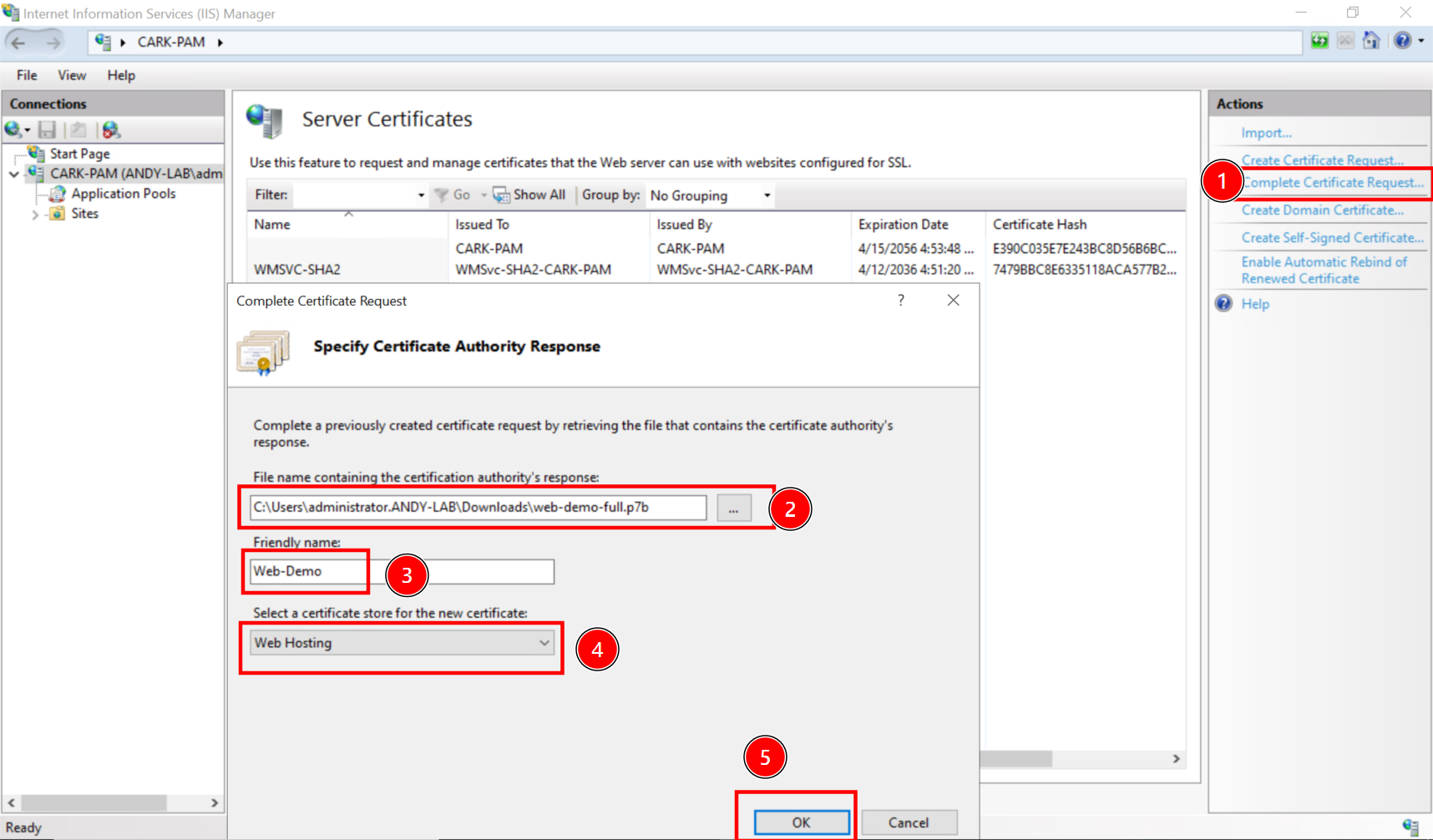Click the home icon in top toolbar
Image resolution: width=1433 pixels, height=840 pixels.
point(1371,40)
